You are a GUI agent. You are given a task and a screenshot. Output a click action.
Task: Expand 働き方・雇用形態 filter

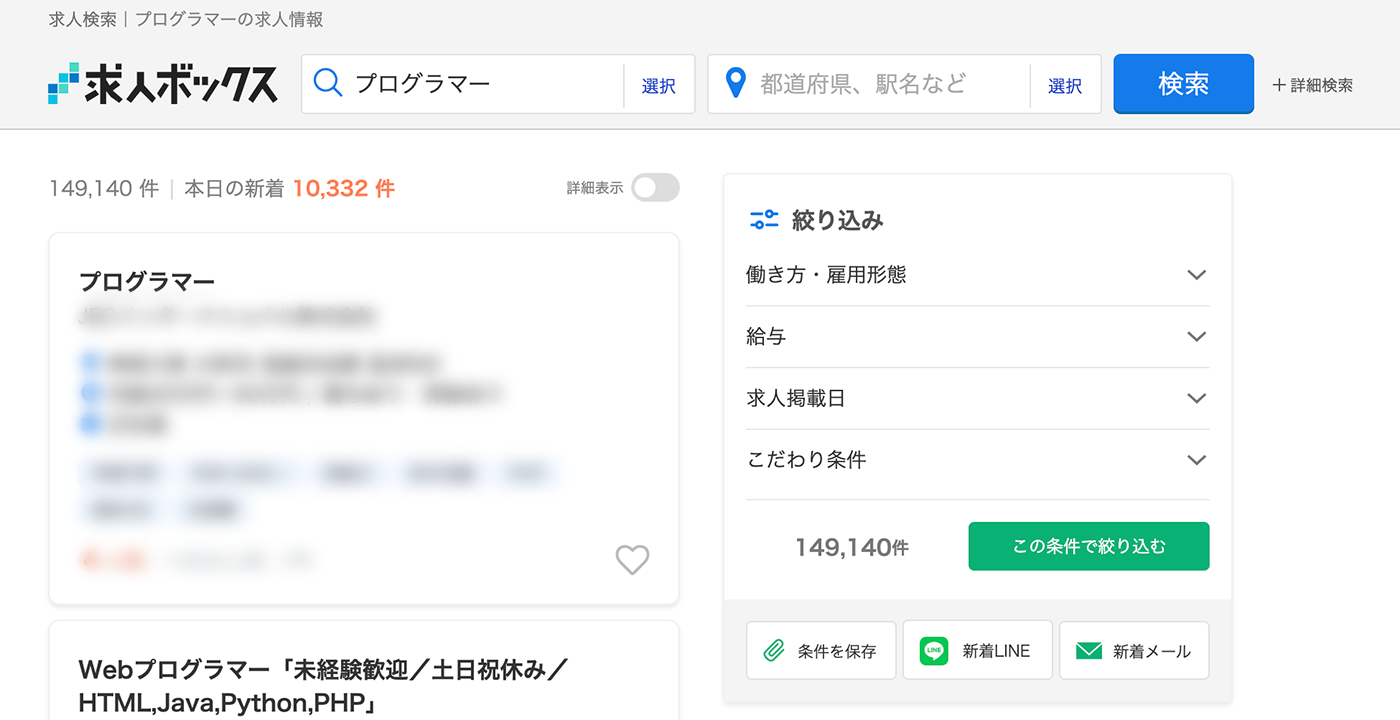point(977,275)
